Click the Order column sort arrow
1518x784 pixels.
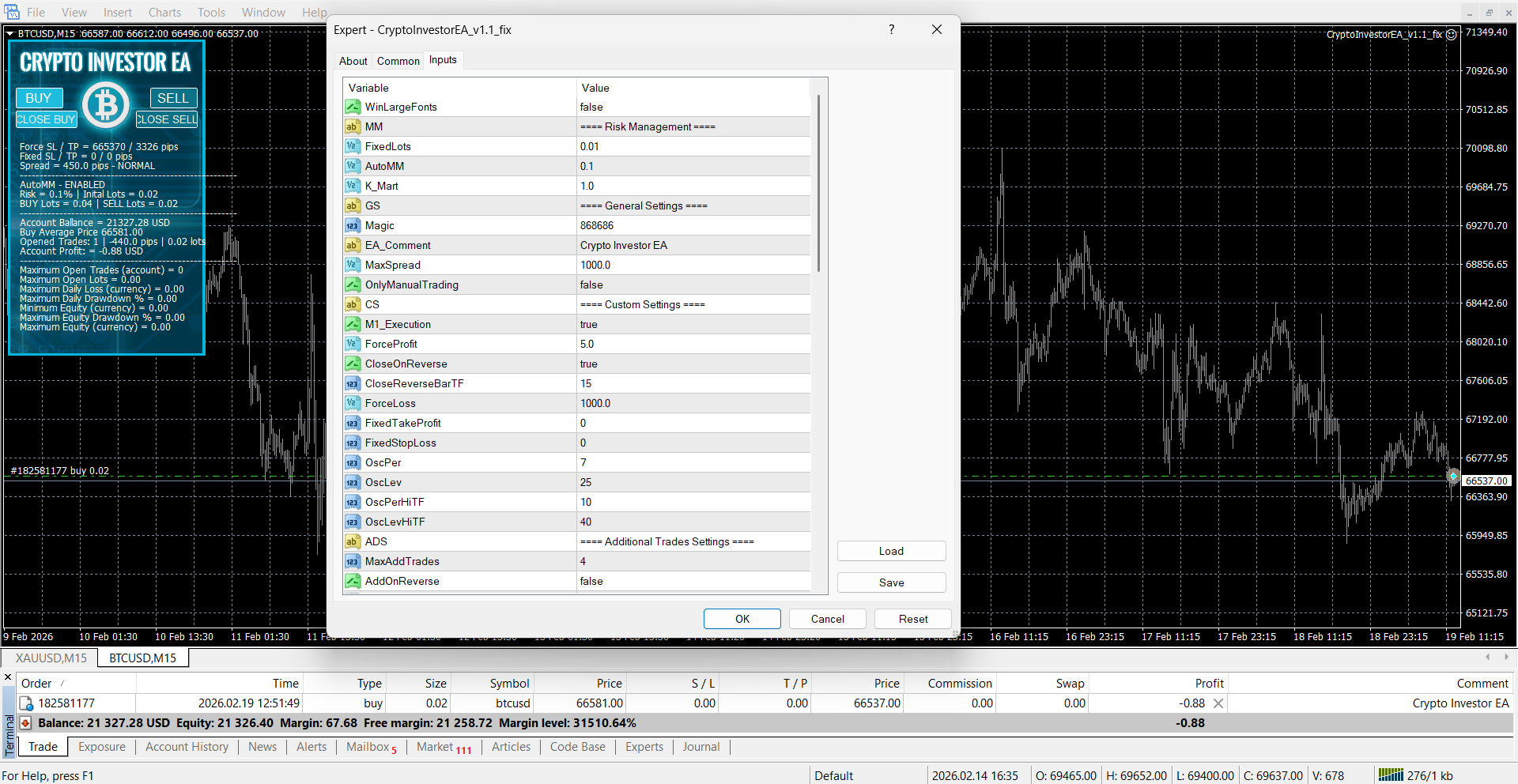(x=62, y=684)
